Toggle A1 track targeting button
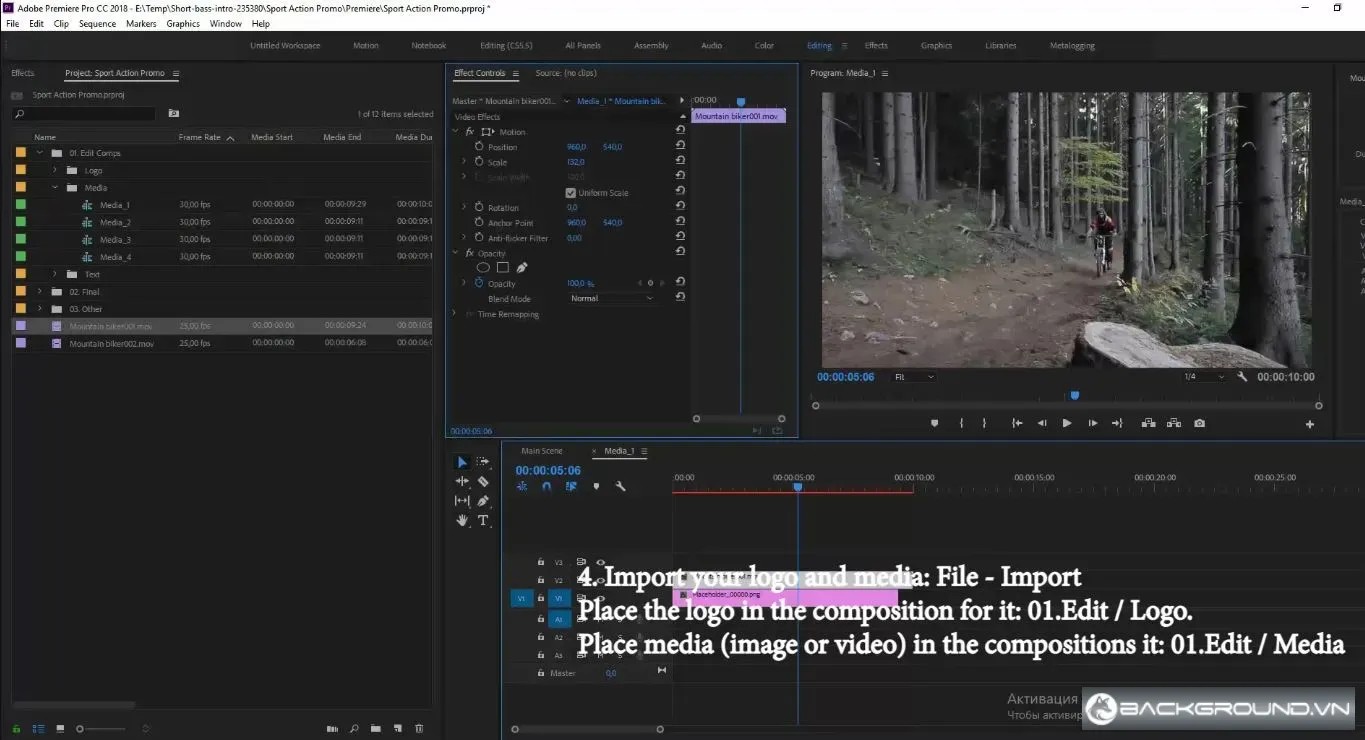The image size is (1365, 740). 559,619
